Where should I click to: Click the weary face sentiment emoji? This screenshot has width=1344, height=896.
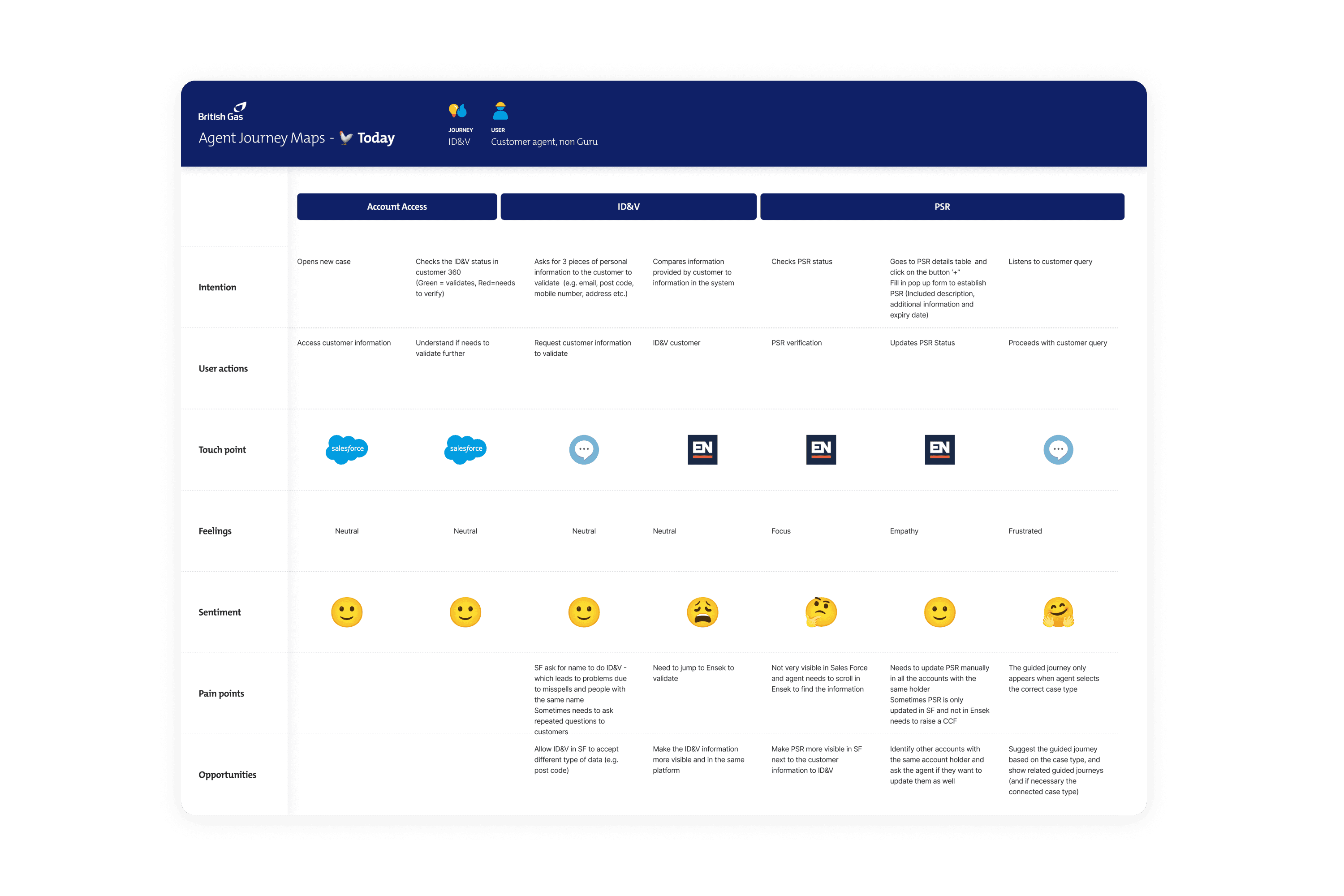pyautogui.click(x=702, y=612)
